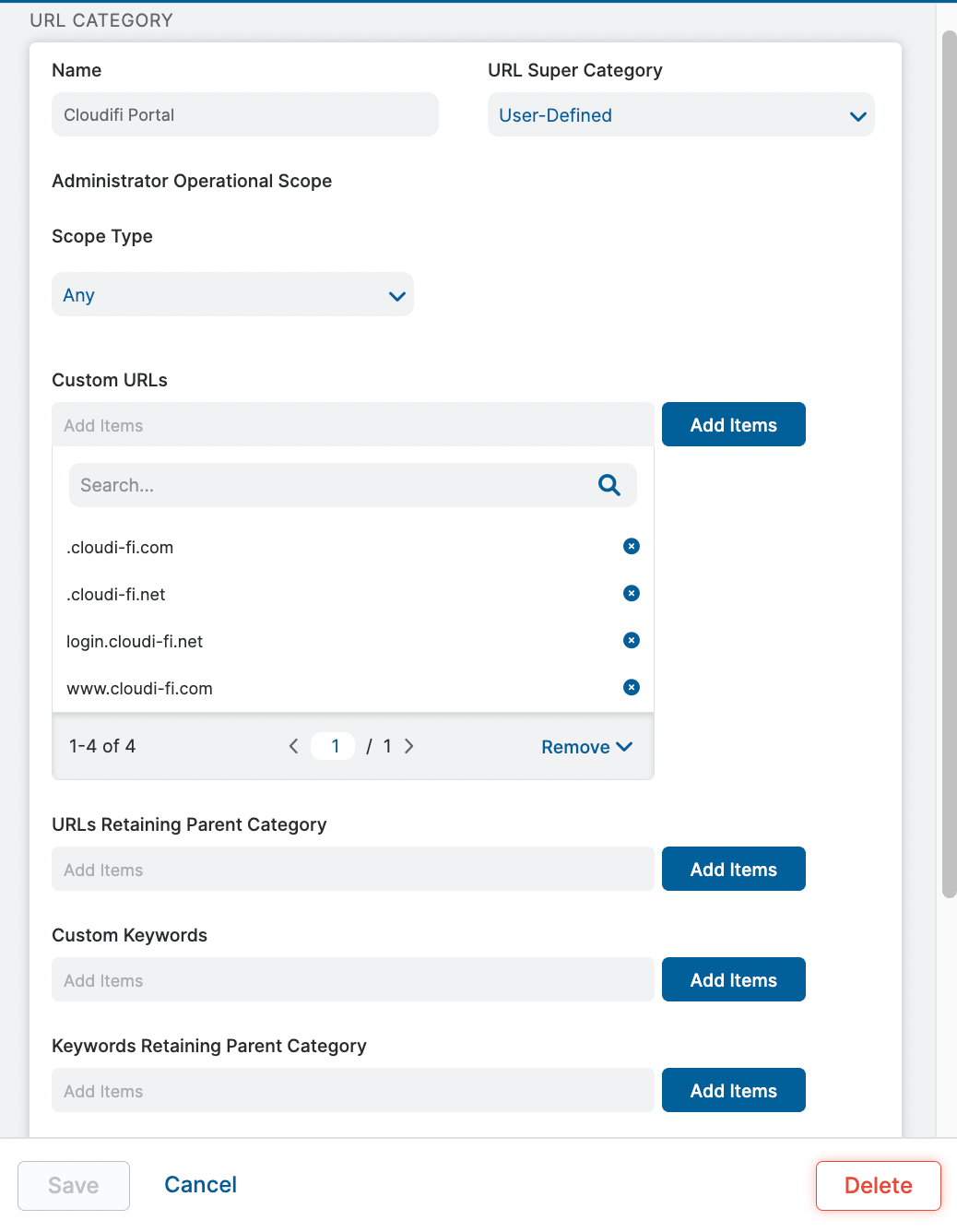Click Add Items for URLs Retaining Parent Category

[x=734, y=870]
